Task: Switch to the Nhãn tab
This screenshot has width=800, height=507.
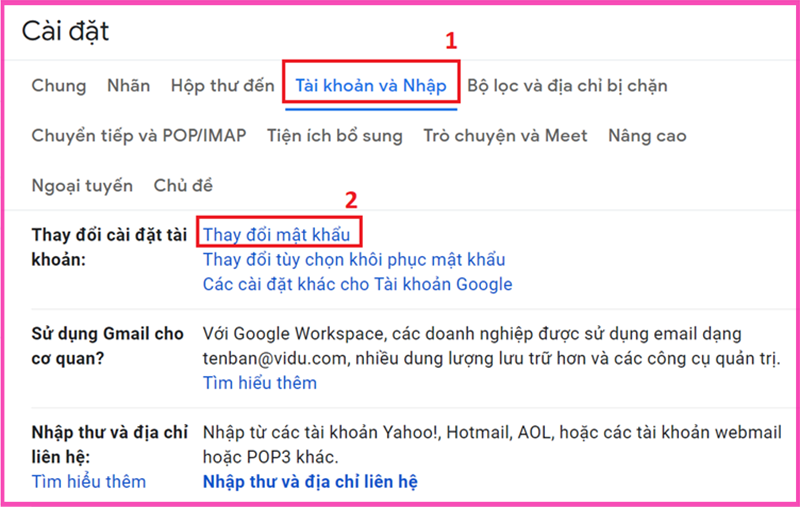Action: [x=129, y=85]
